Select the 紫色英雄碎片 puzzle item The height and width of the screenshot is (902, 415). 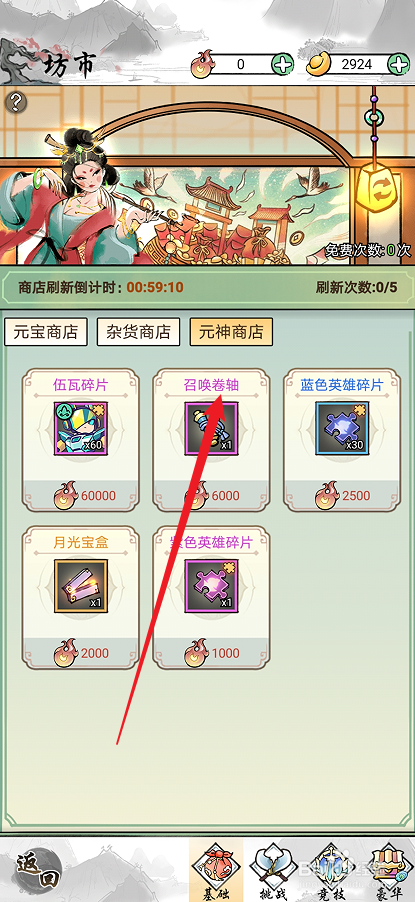[211, 586]
